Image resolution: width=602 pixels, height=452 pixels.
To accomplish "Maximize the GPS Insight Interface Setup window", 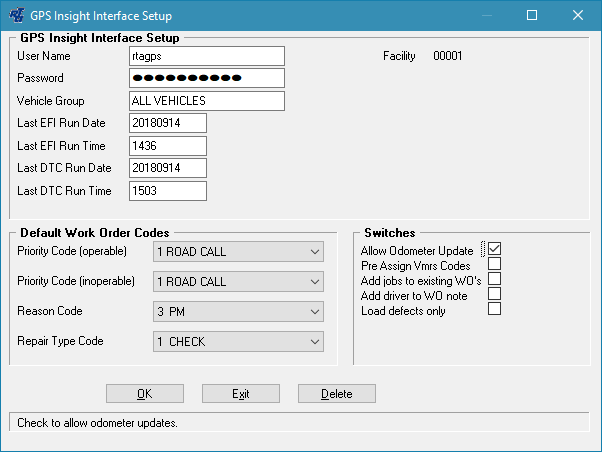I will [x=532, y=16].
